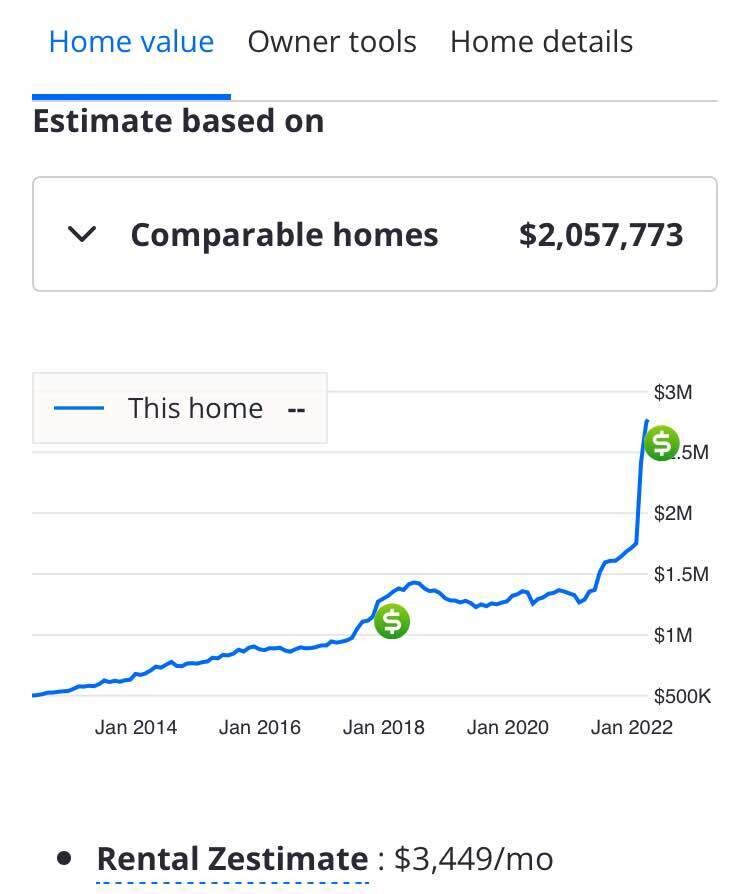This screenshot has height=894, width=750.
Task: Collapse the chevron next to Comparable homes
Action: coord(83,234)
